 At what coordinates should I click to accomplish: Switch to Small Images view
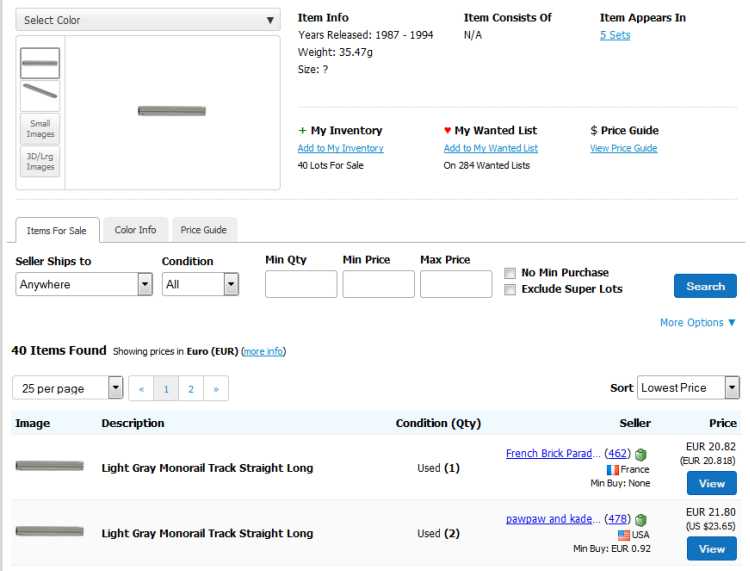[40, 128]
